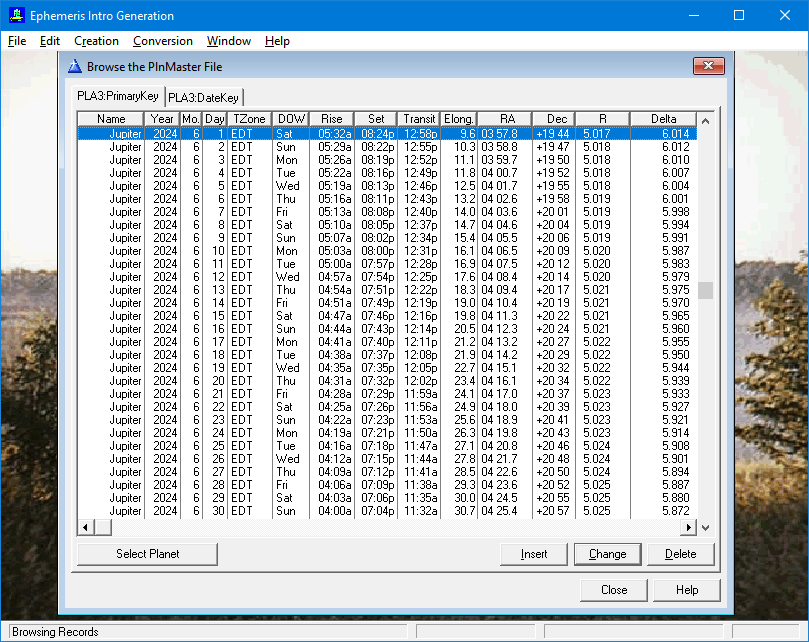Click the Change button
Screen dimensions: 809x642
607,554
